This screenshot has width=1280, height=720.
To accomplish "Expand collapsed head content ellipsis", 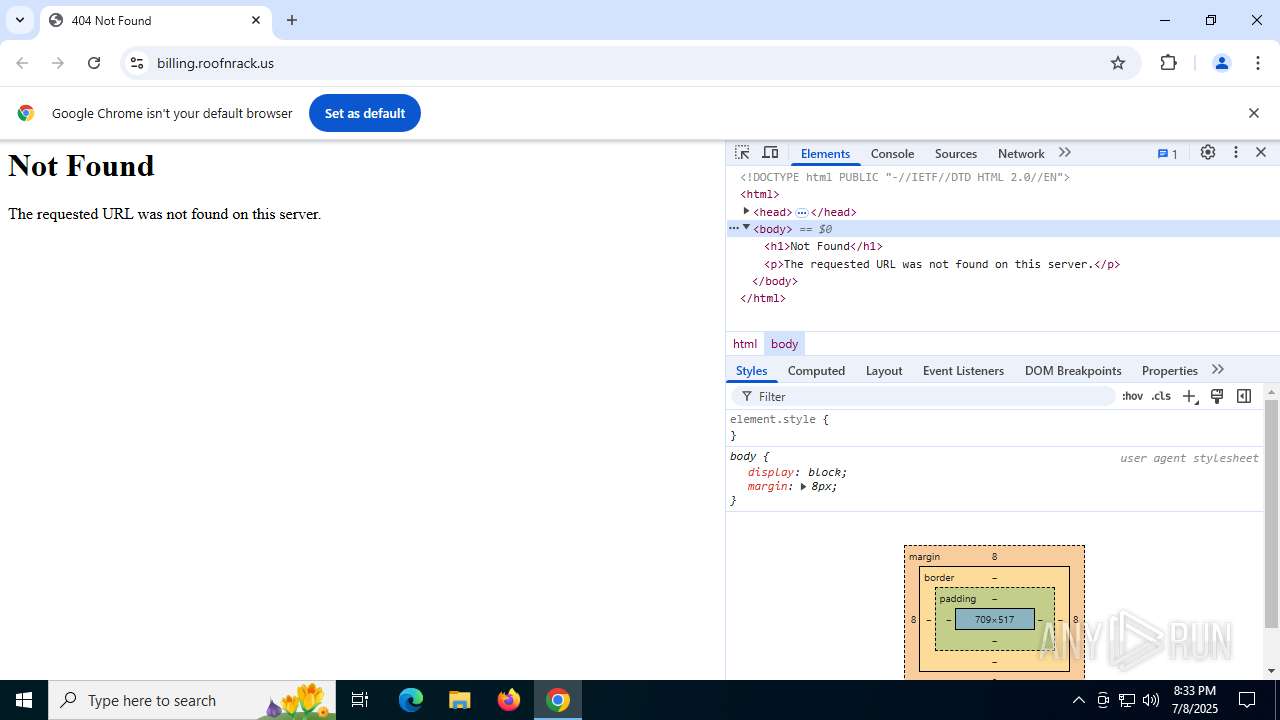I will click(801, 212).
